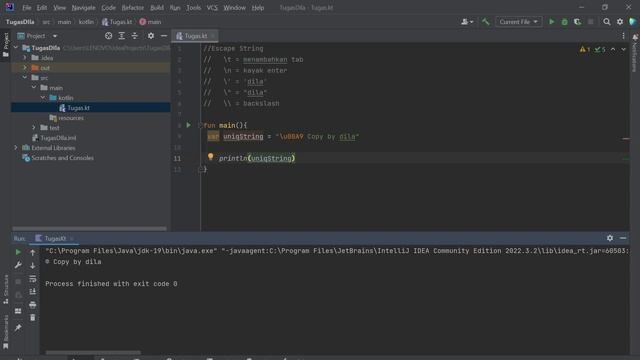Pin the Run tab
Screen dimensions: 640x360
18,328
